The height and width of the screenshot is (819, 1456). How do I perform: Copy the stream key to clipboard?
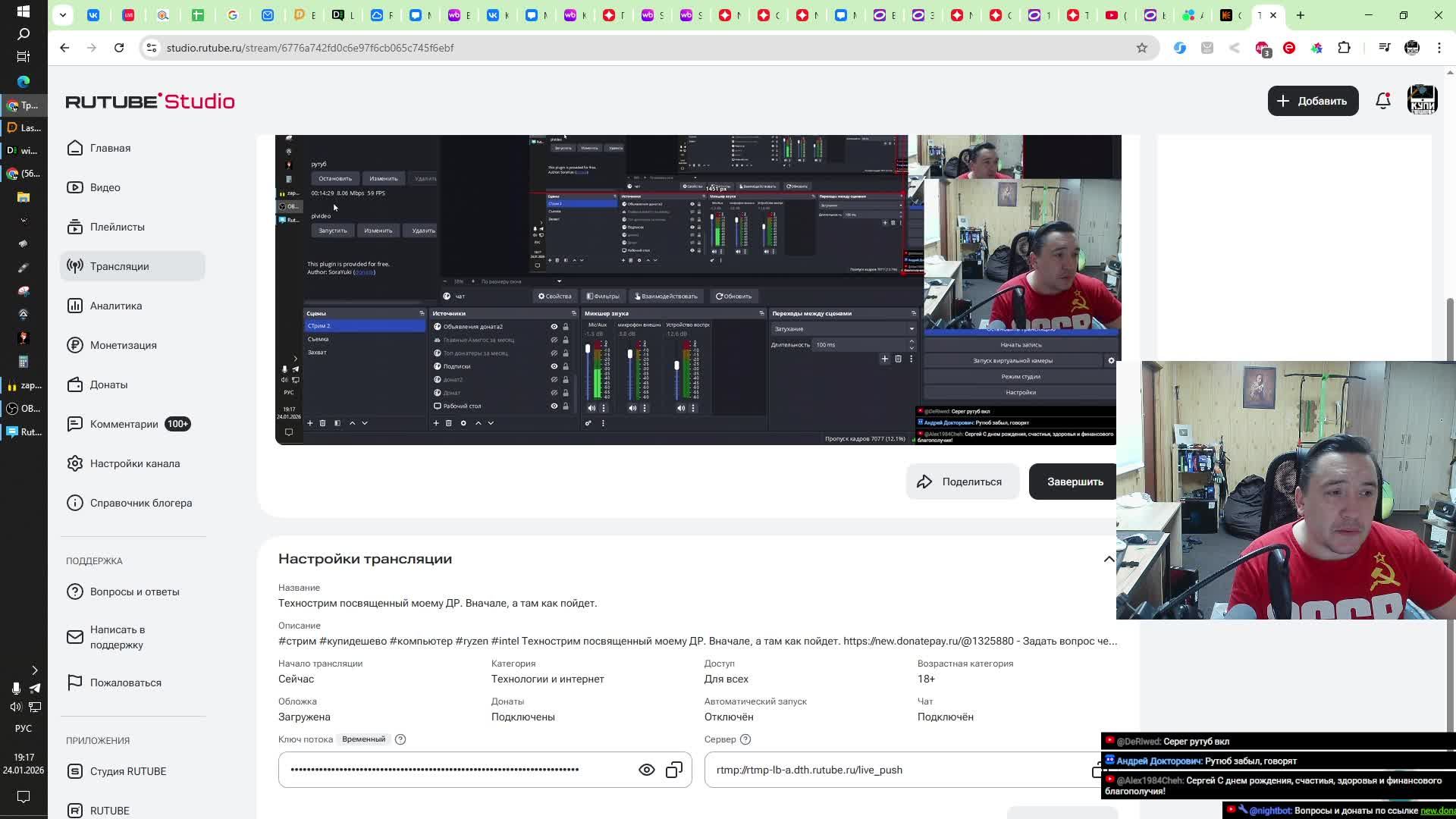coord(673,770)
